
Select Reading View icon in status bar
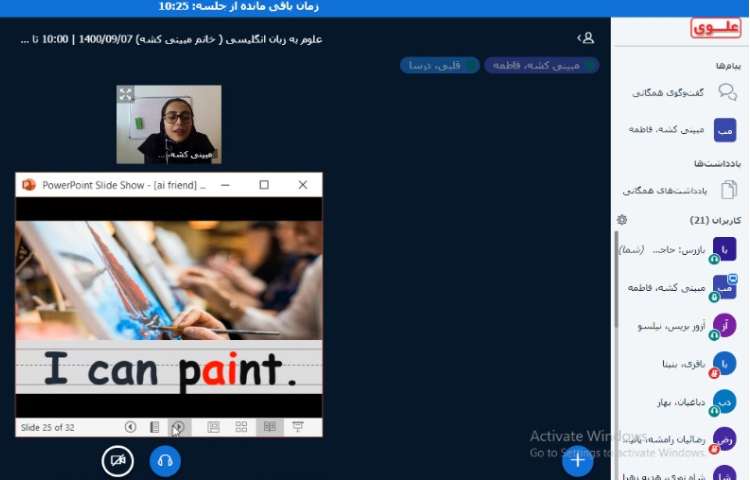pyautogui.click(x=270, y=427)
